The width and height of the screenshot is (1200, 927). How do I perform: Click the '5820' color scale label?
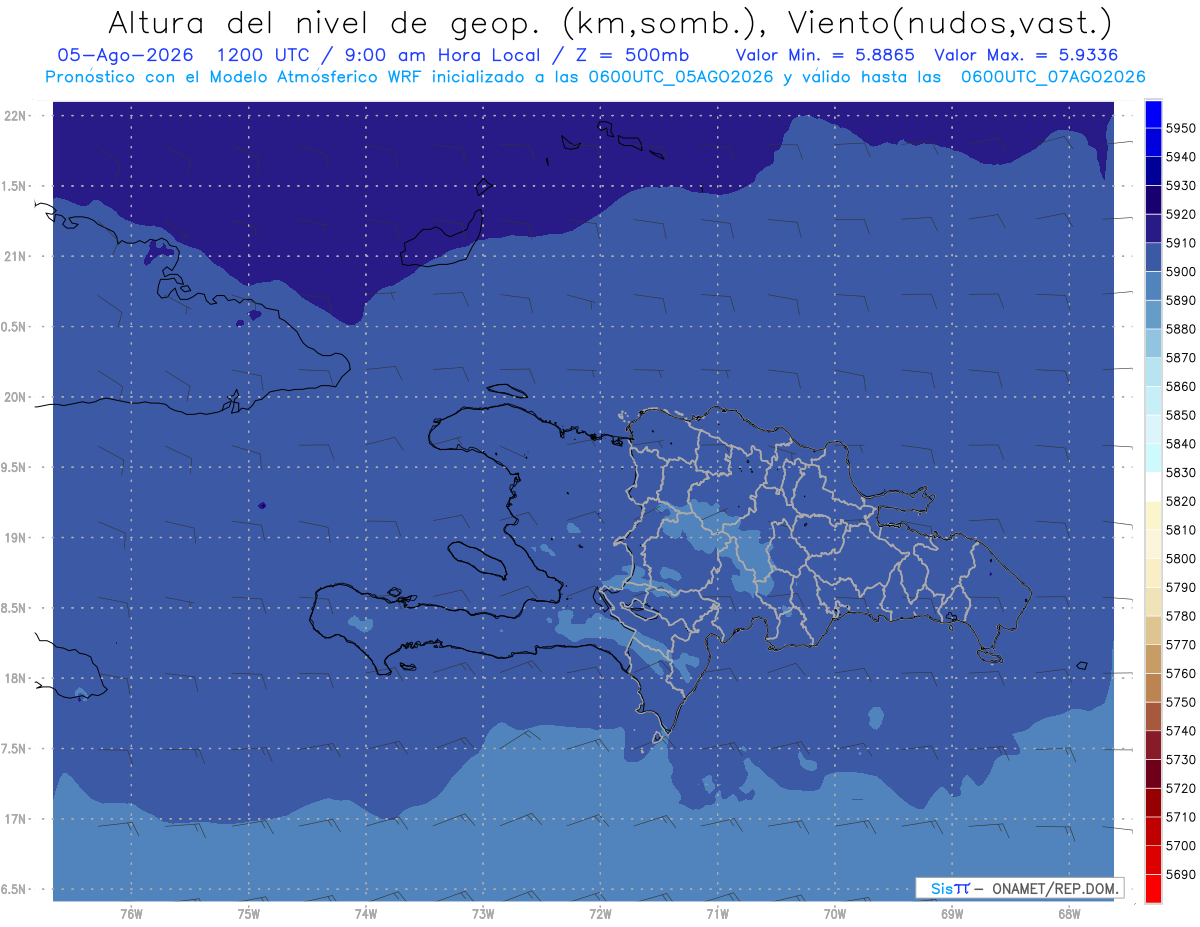pos(1181,501)
